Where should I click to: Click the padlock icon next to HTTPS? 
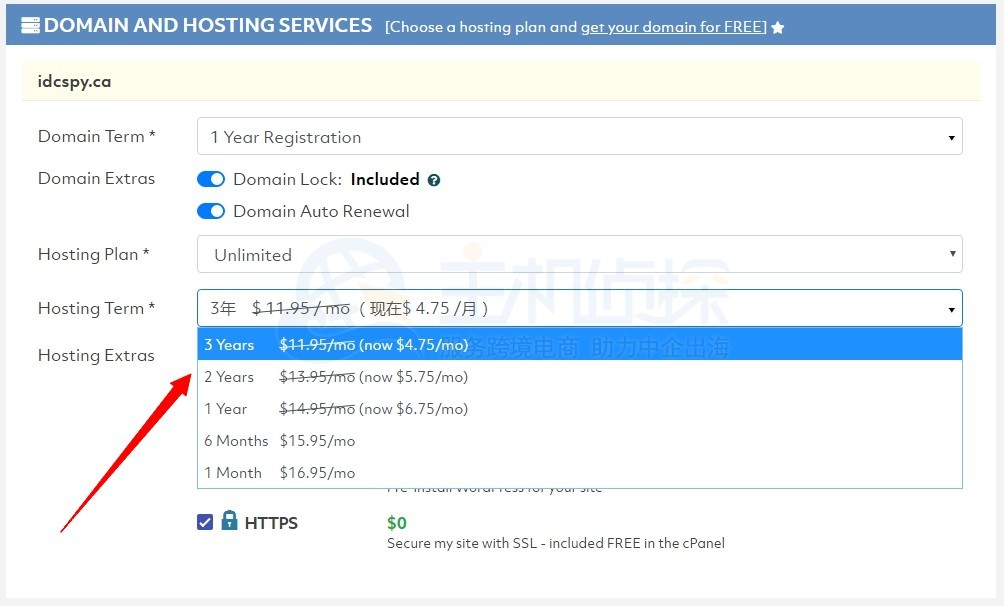pyautogui.click(x=230, y=521)
